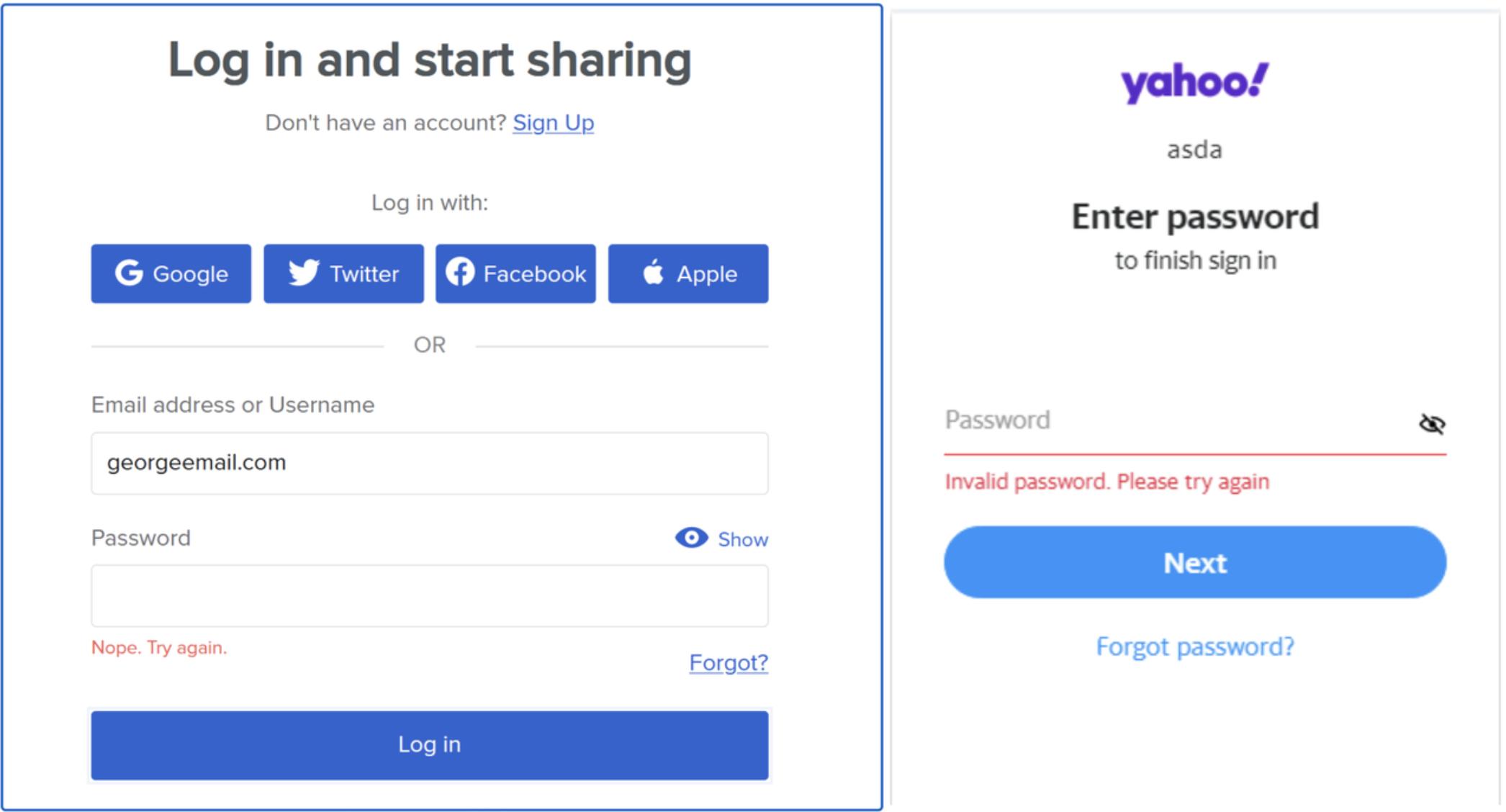The width and height of the screenshot is (1506, 812).
Task: Sign in using Facebook button
Action: click(515, 274)
